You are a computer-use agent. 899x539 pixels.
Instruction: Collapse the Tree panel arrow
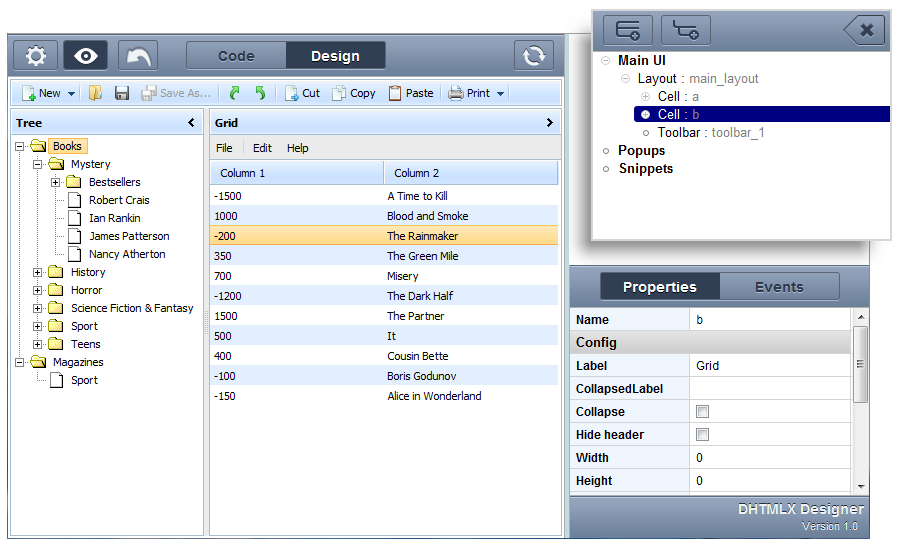pyautogui.click(x=191, y=122)
